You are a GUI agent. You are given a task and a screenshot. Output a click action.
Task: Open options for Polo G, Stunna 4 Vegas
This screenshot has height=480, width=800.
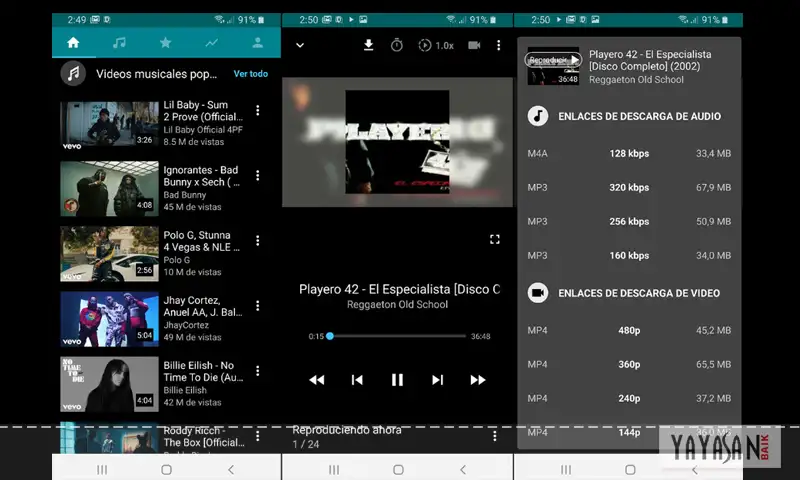pos(258,240)
